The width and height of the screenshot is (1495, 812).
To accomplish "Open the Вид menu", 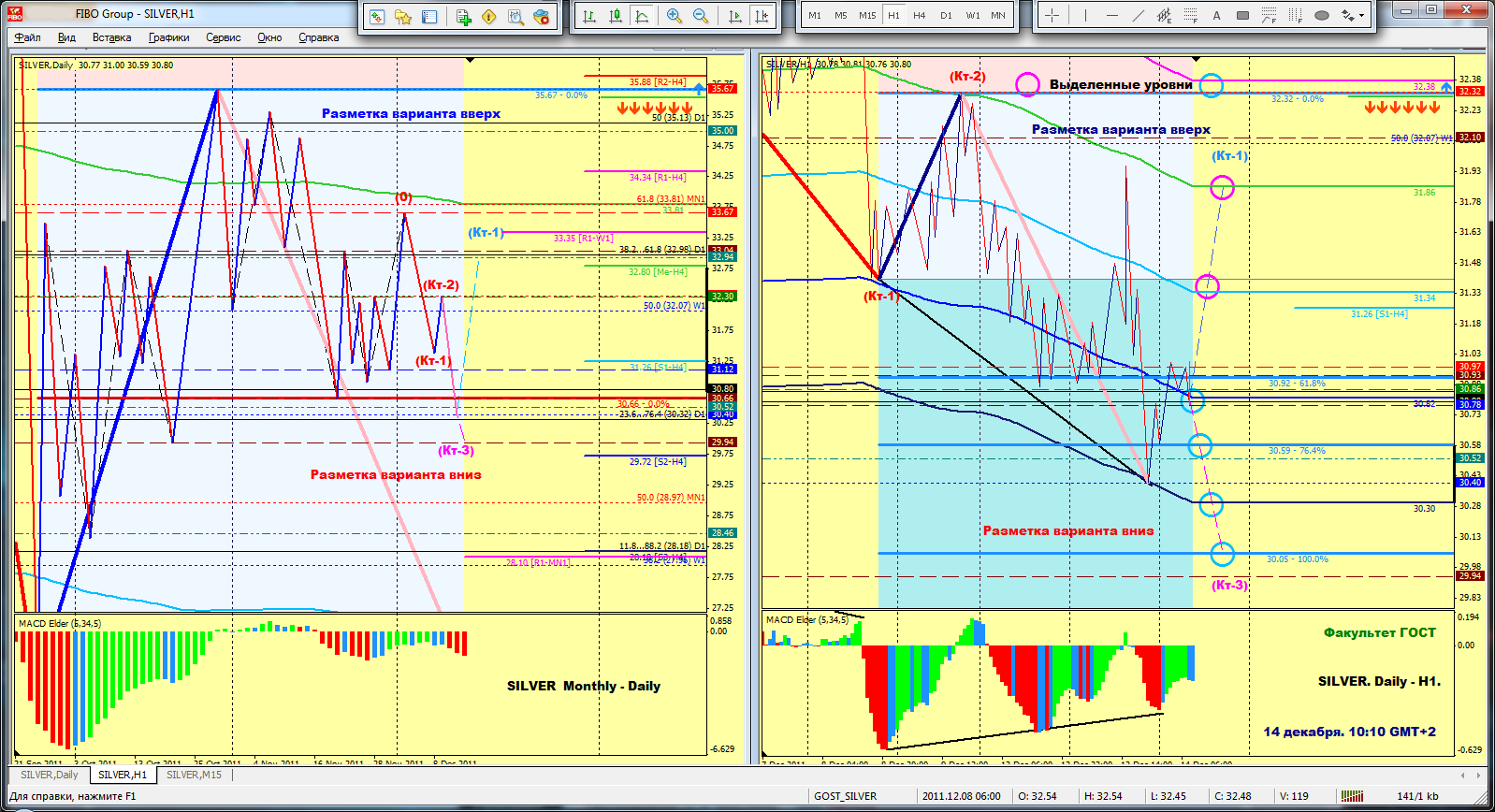I will (66, 37).
